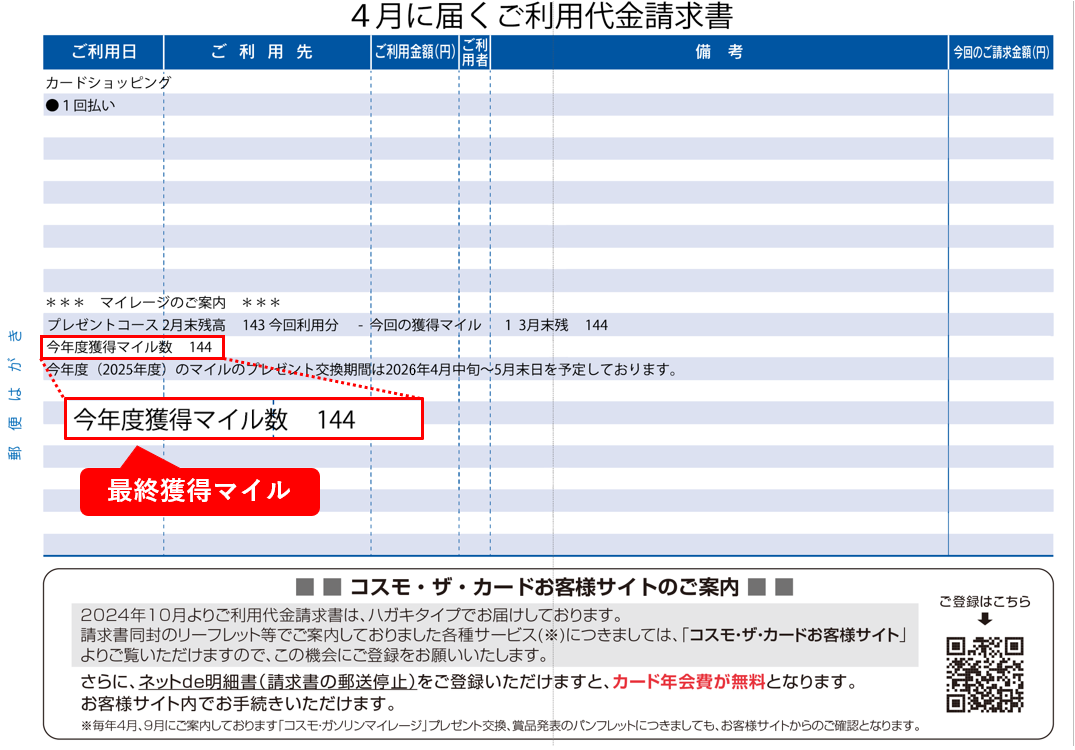Click the 今回のご請求金額(円) column header
Viewport: 1075px width, 750px height.
[x=1000, y=52]
